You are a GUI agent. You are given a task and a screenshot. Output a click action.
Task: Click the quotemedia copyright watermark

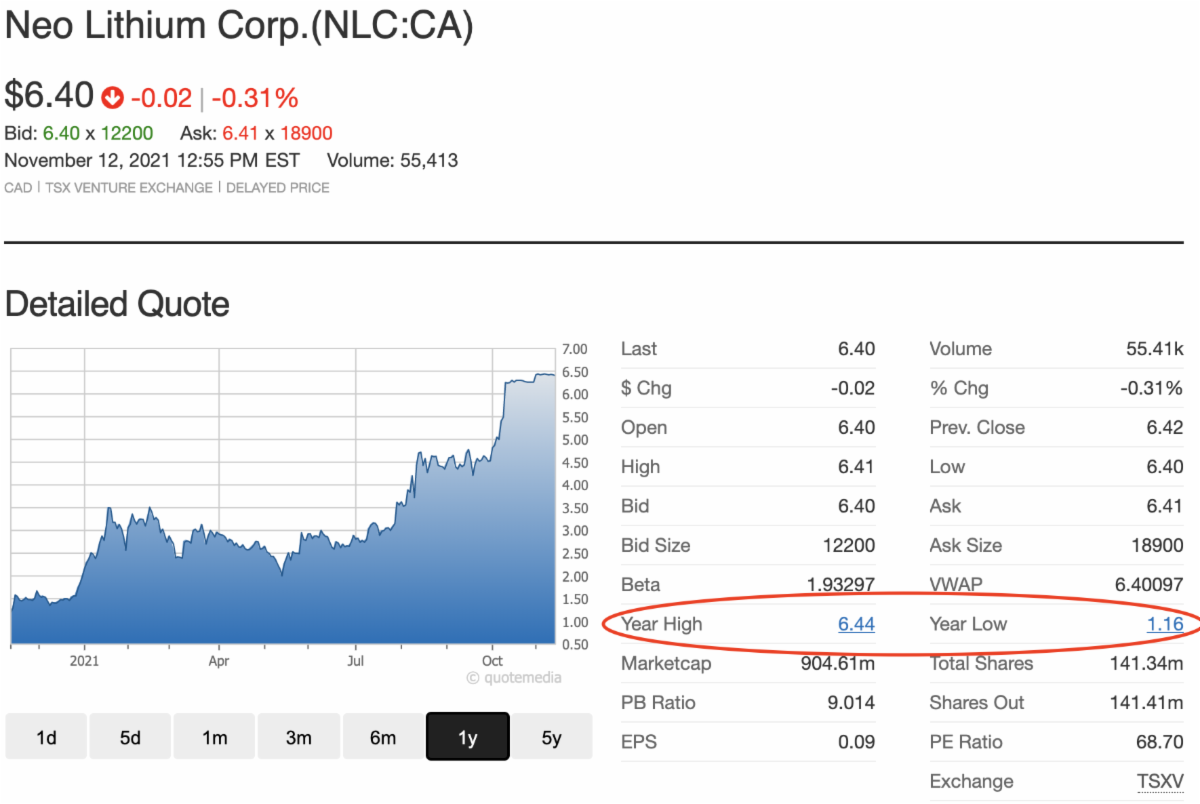513,678
